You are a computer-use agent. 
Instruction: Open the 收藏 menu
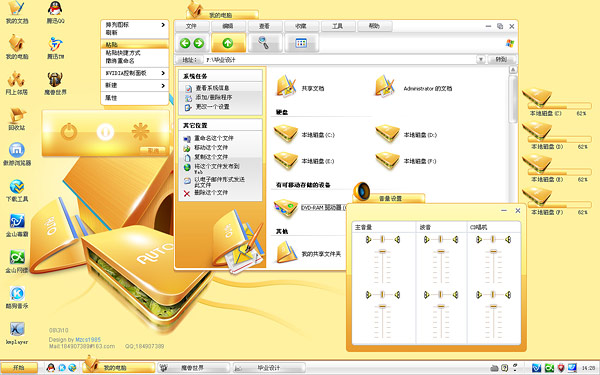pyautogui.click(x=301, y=26)
